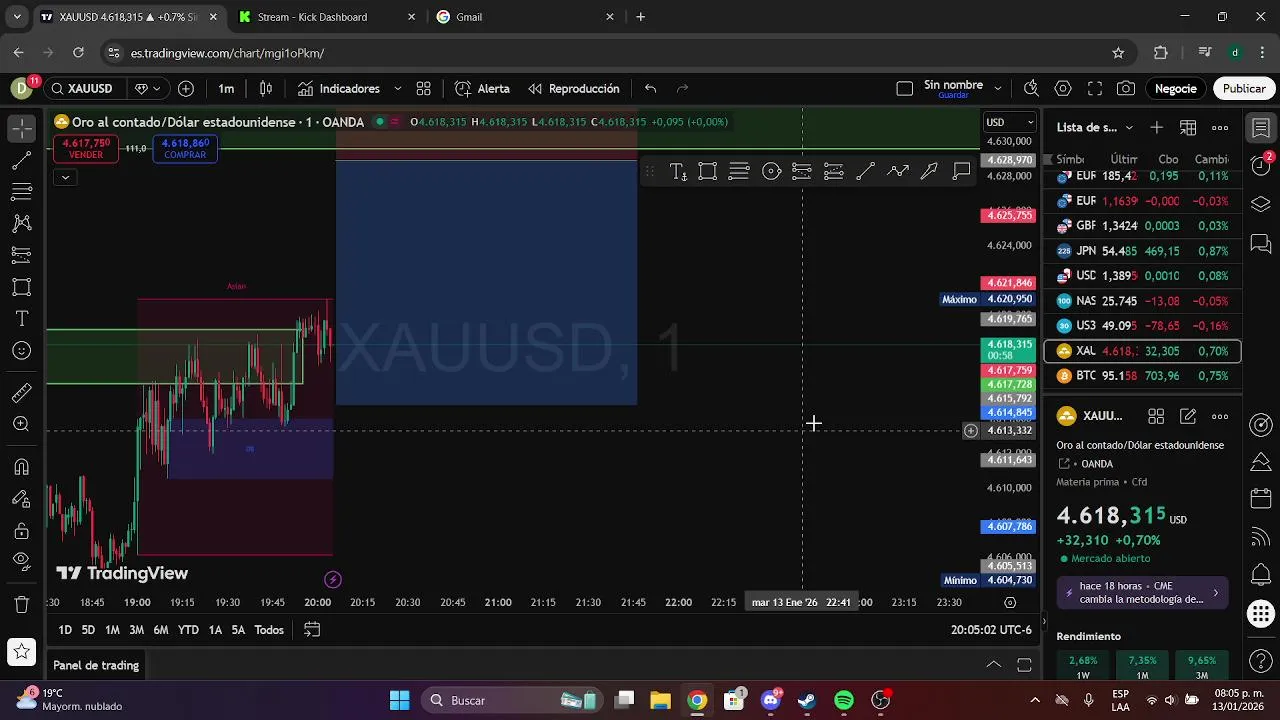Open watchlist advanced view table icon
The image size is (1280, 720).
1188,127
